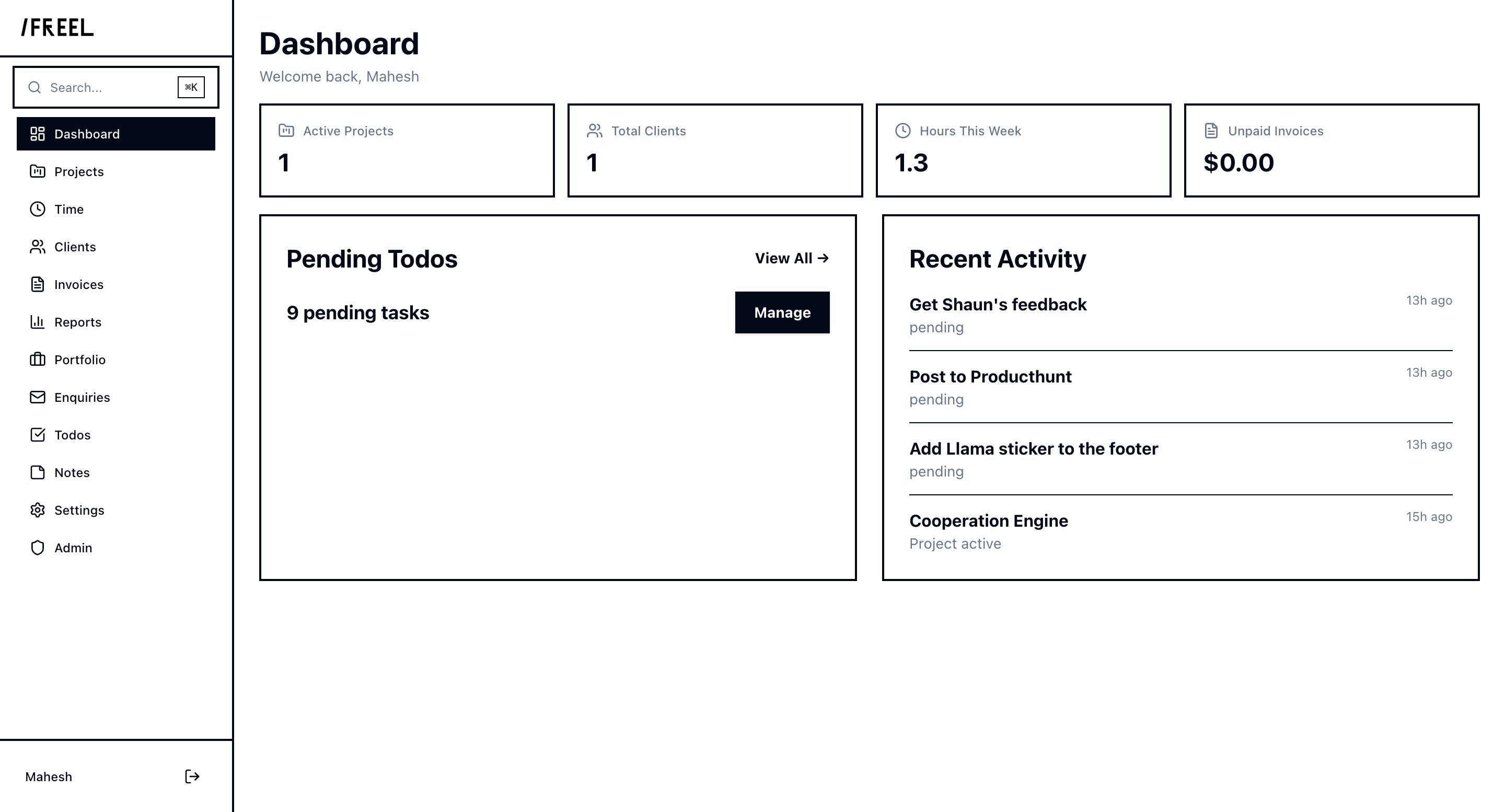The image size is (1505, 812).
Task: Open the Notes page from sidebar
Action: point(72,472)
